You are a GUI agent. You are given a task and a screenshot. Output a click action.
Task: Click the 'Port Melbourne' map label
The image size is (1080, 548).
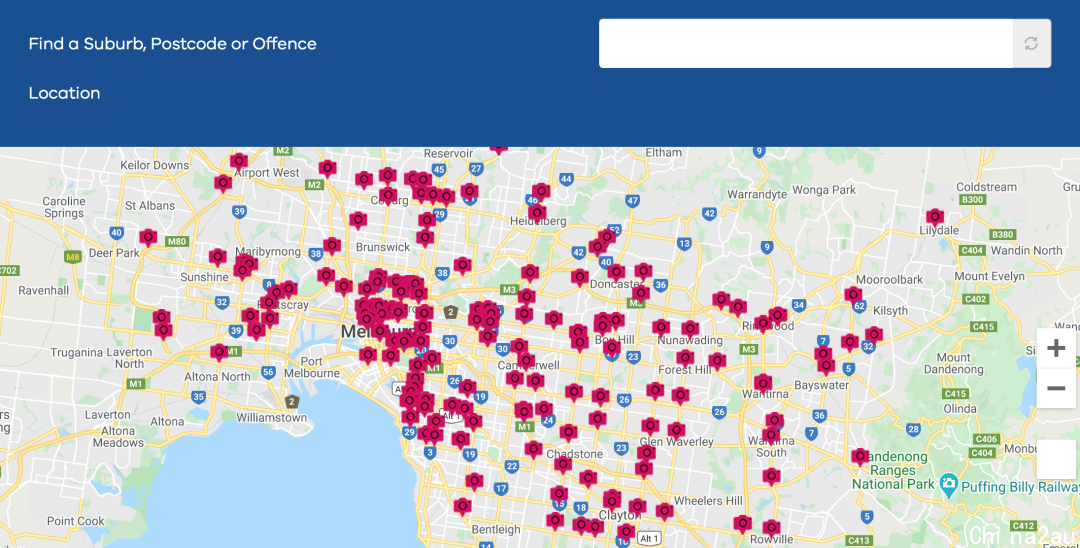point(311,367)
